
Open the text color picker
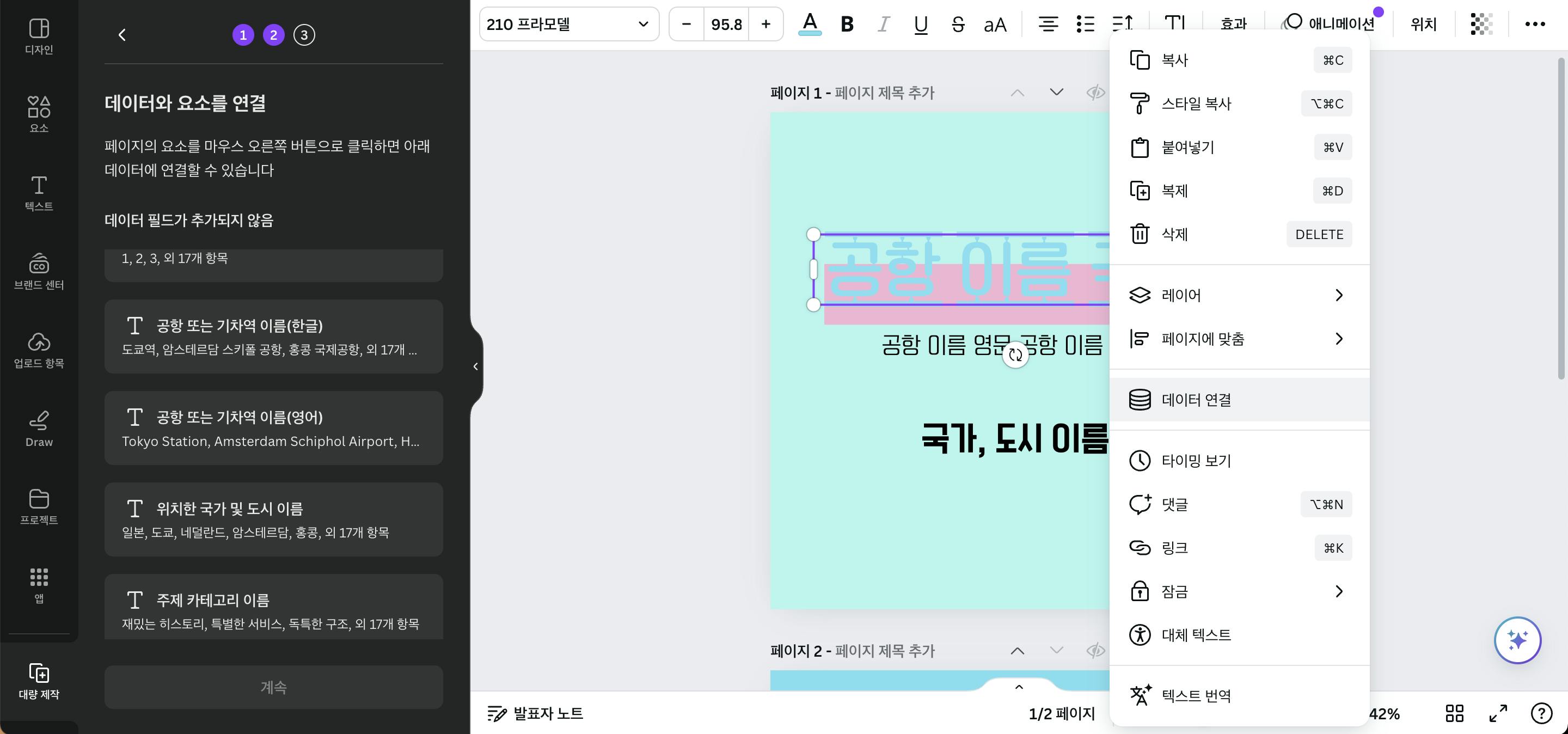810,25
